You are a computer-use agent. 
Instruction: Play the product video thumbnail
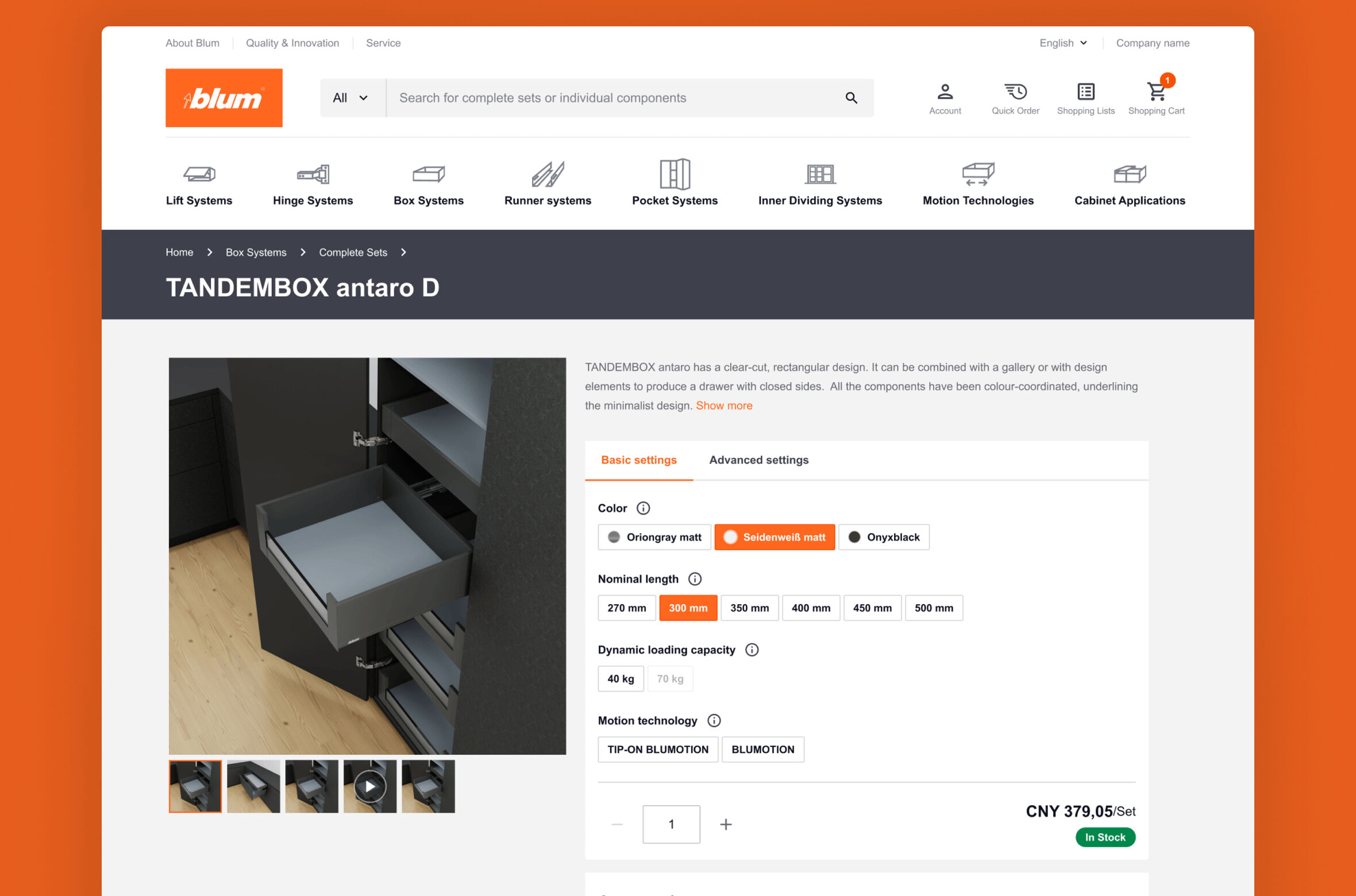pyautogui.click(x=369, y=786)
